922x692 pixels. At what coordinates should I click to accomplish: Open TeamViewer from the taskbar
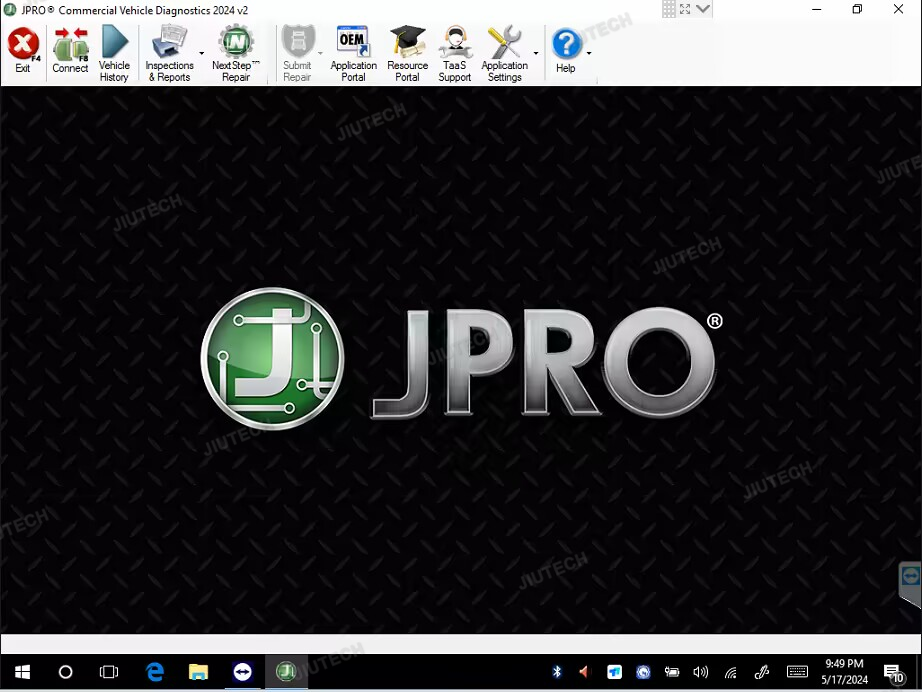coord(242,672)
